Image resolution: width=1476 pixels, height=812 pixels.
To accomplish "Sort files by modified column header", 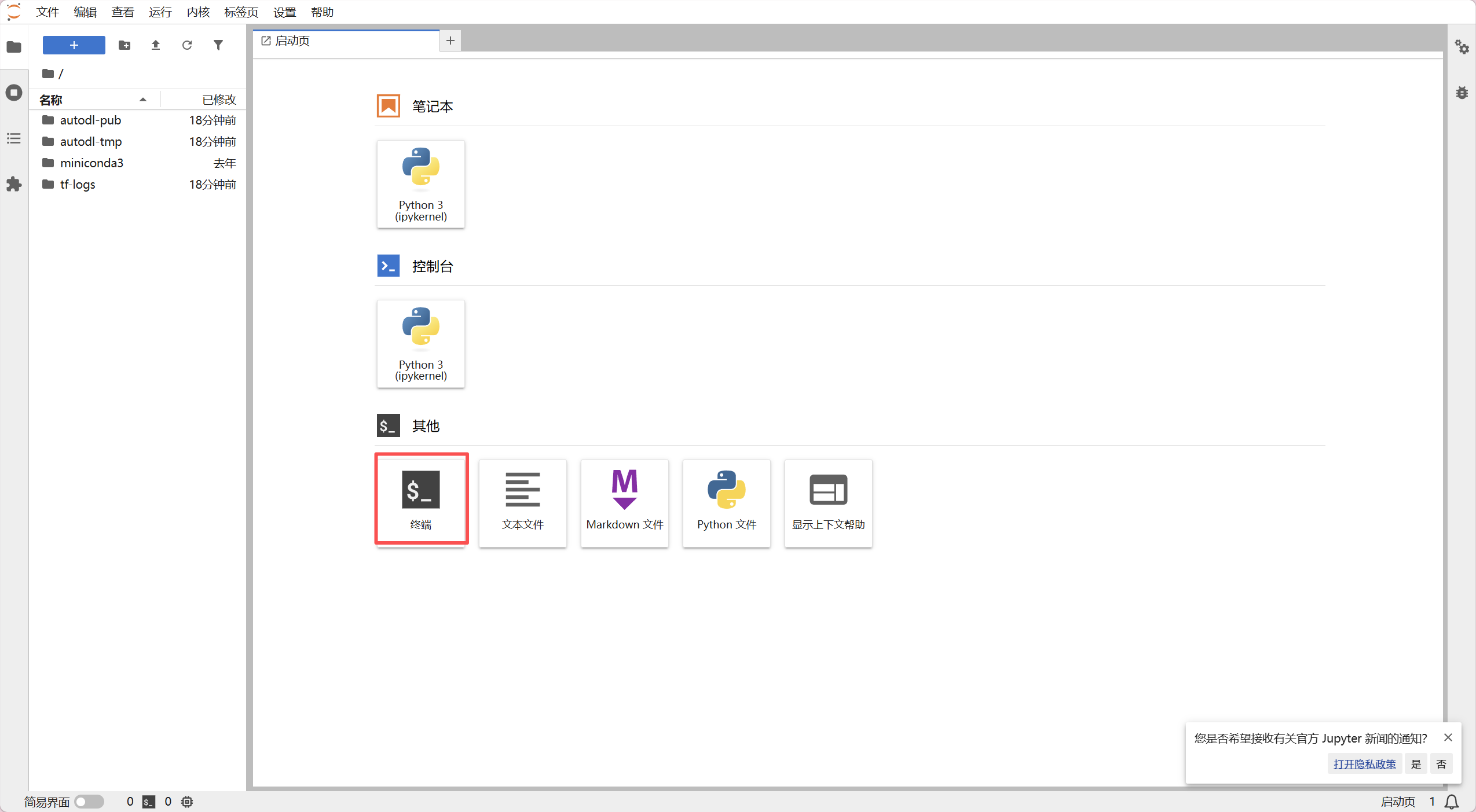I will pyautogui.click(x=219, y=100).
